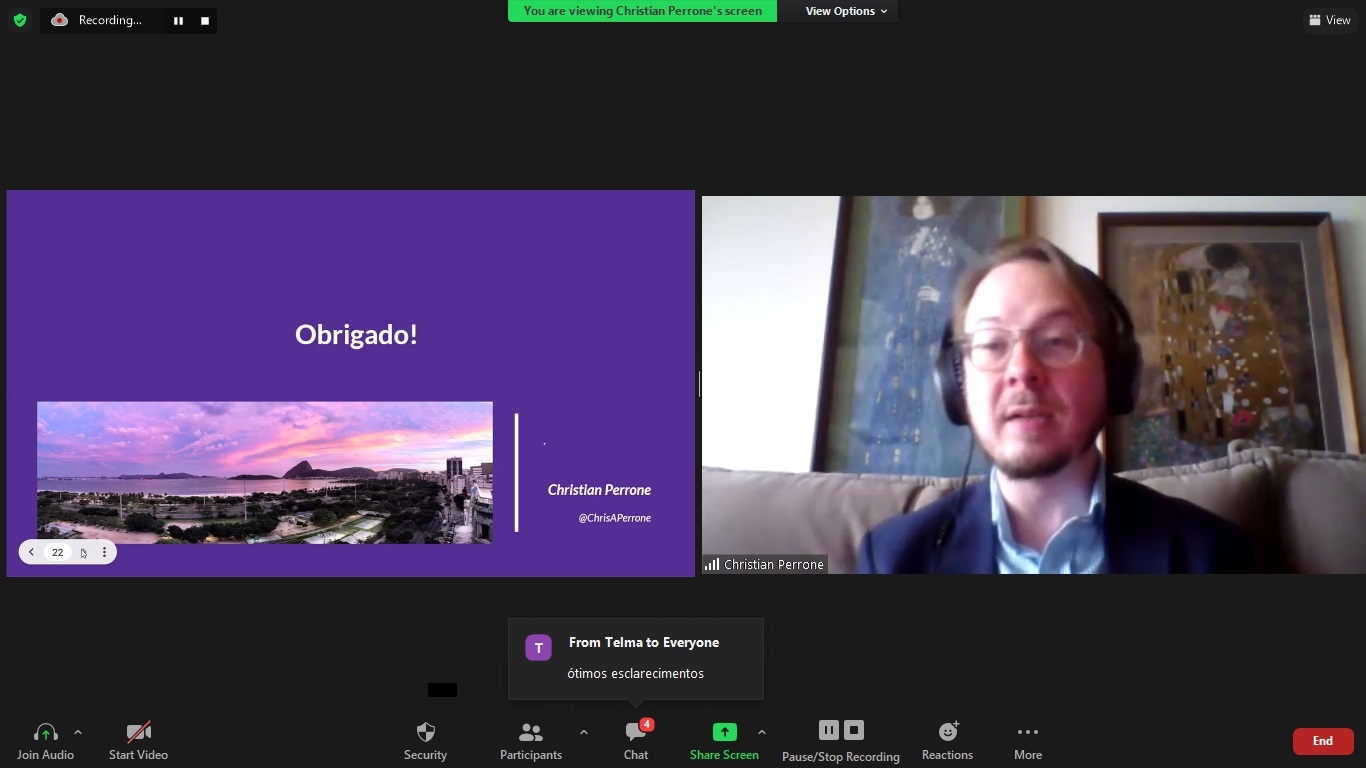
Task: Expand share screen options arrow
Action: (x=762, y=732)
